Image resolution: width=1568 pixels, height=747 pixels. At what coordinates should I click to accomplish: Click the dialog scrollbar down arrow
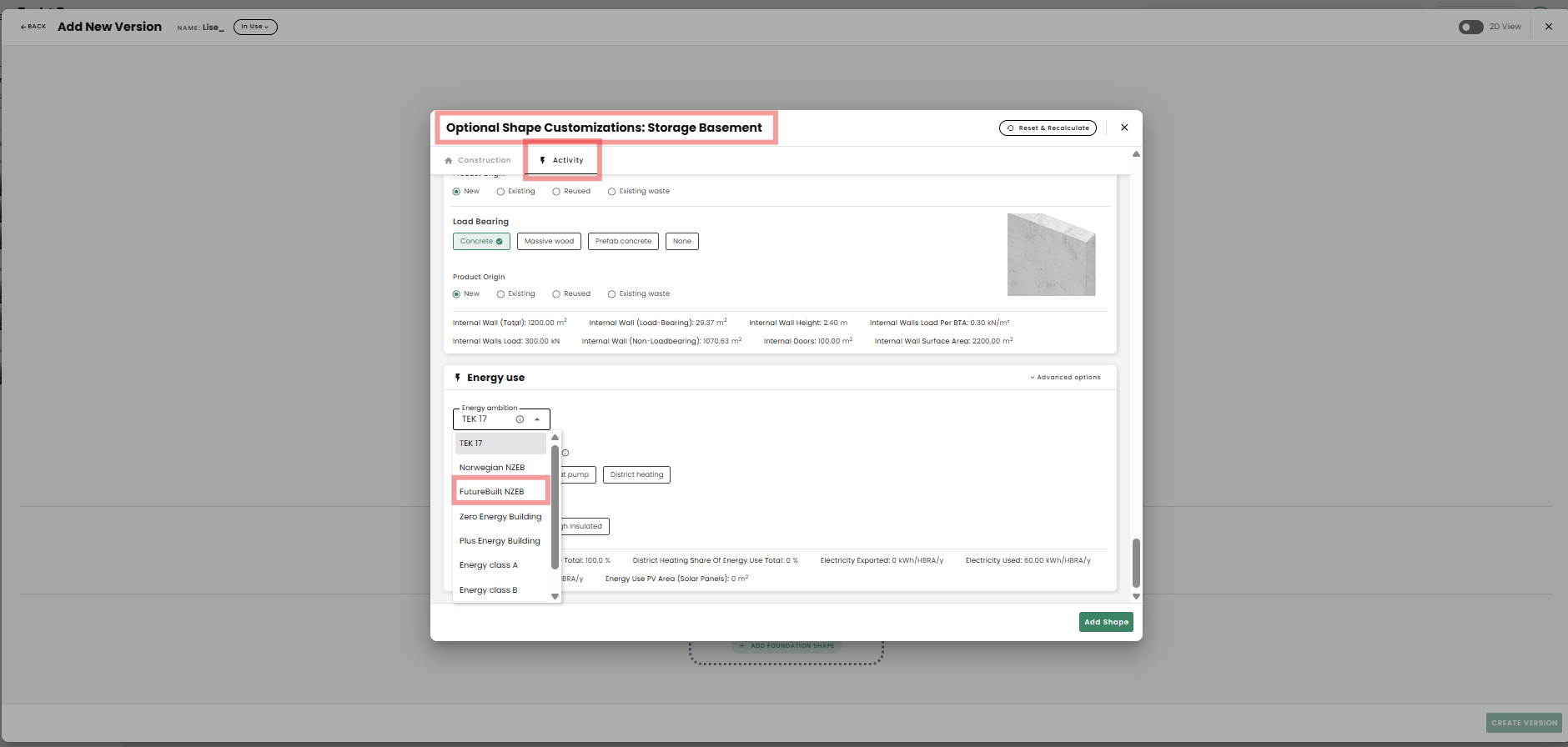pyautogui.click(x=1136, y=596)
